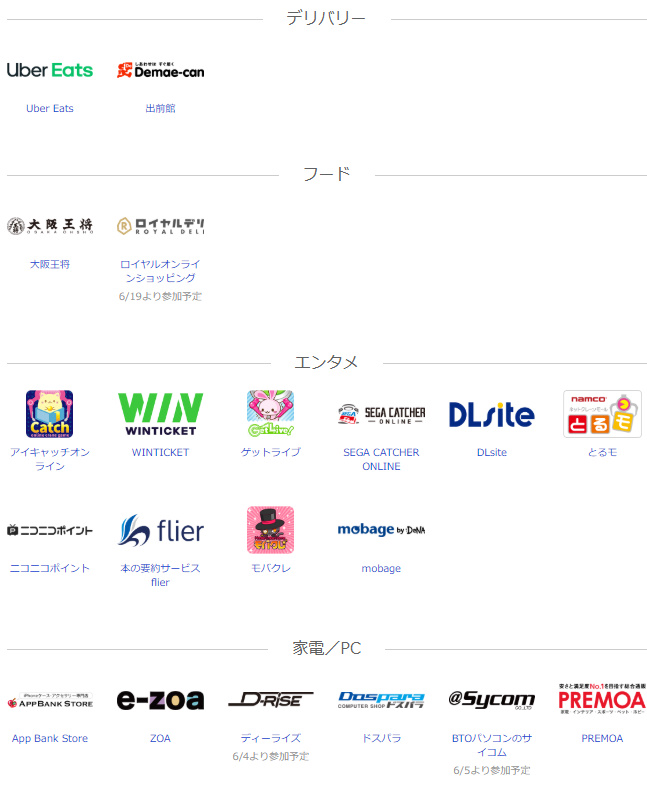The height and width of the screenshot is (787, 647).
Task: Open the PREMOA text link
Action: point(602,738)
